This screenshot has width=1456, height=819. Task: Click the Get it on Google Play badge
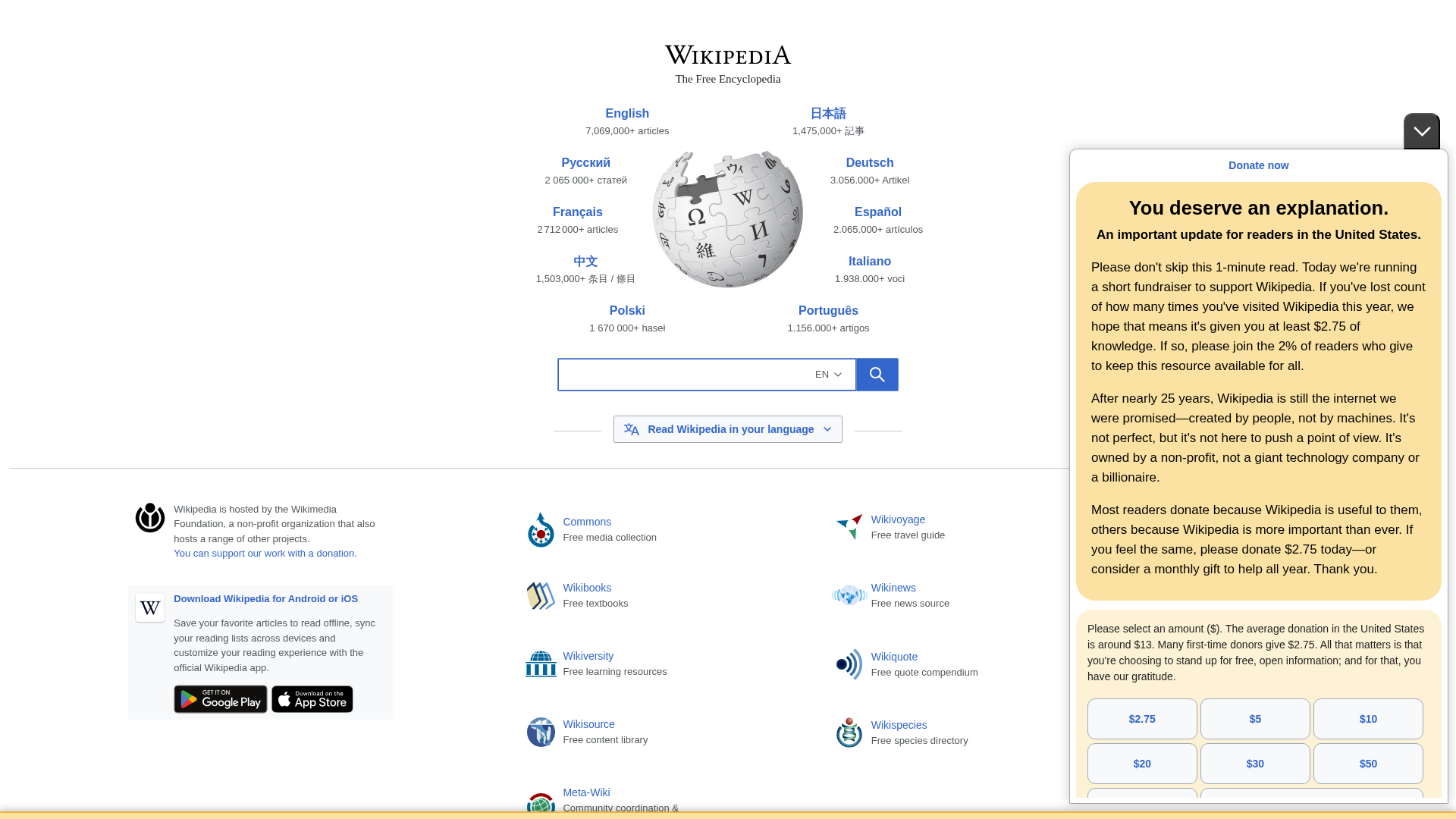220,698
